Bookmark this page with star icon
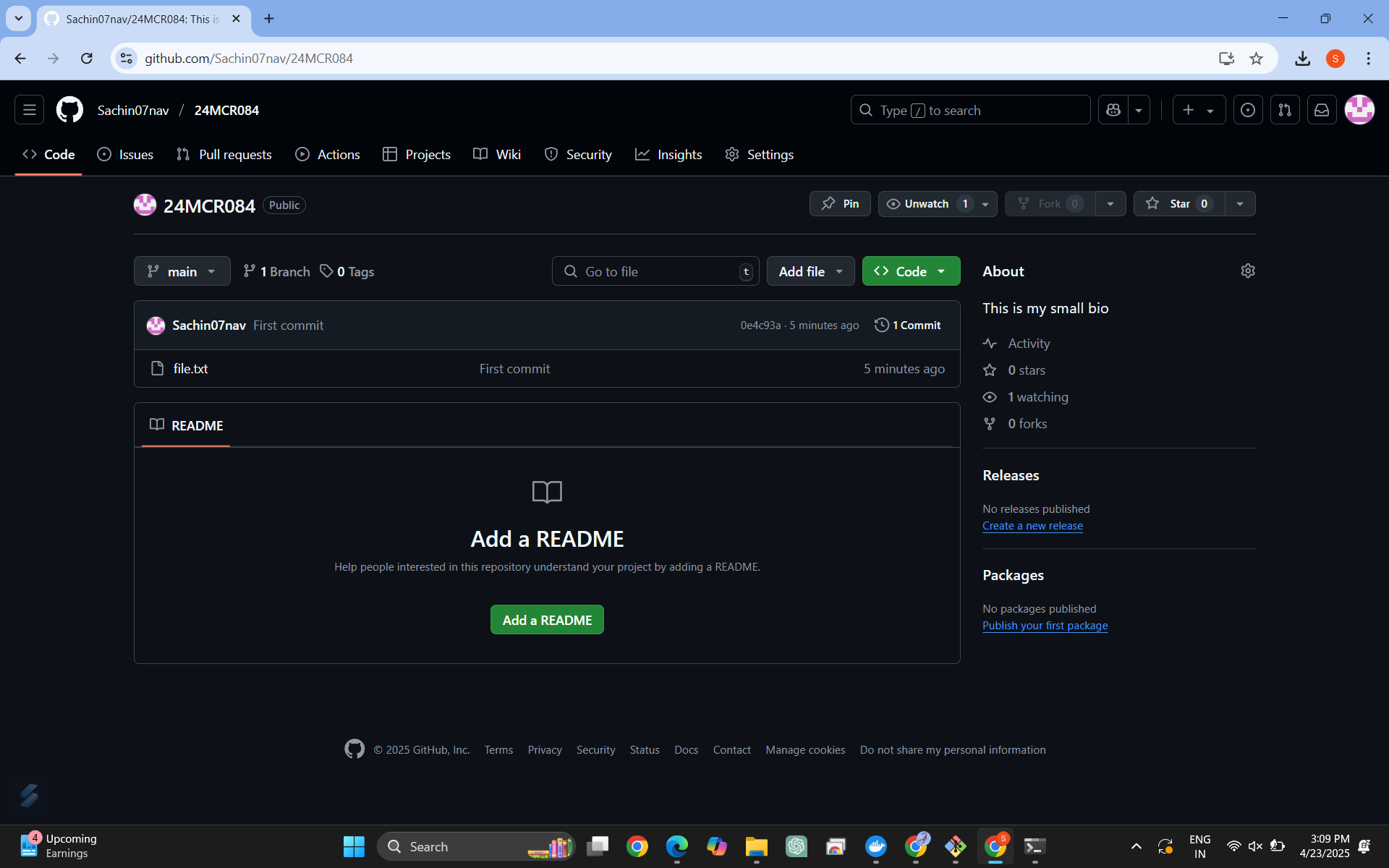The image size is (1389, 868). point(1256,59)
